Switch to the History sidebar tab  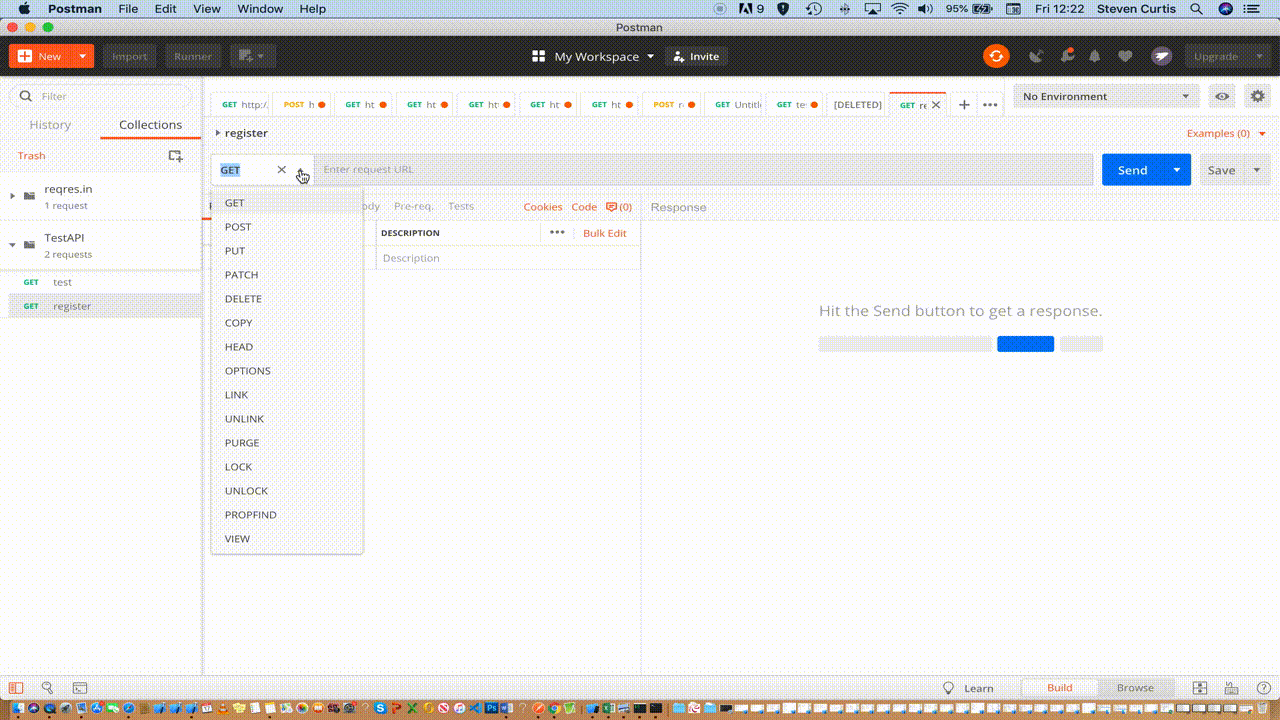click(x=50, y=125)
